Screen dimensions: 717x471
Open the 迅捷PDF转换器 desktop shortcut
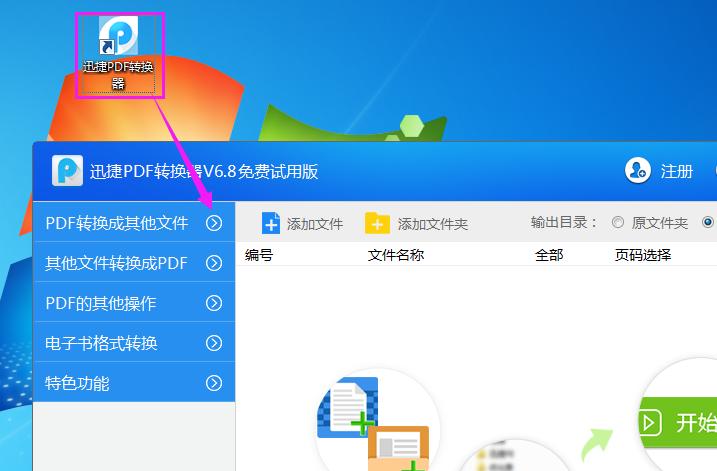118,54
